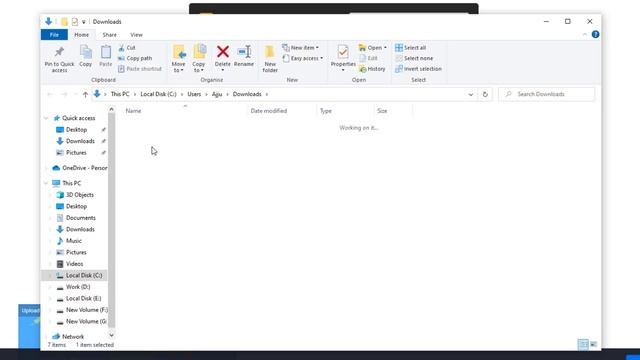Click the navigation pane scrollbar
Image resolution: width=640 pixels, height=360 pixels.
point(111,220)
